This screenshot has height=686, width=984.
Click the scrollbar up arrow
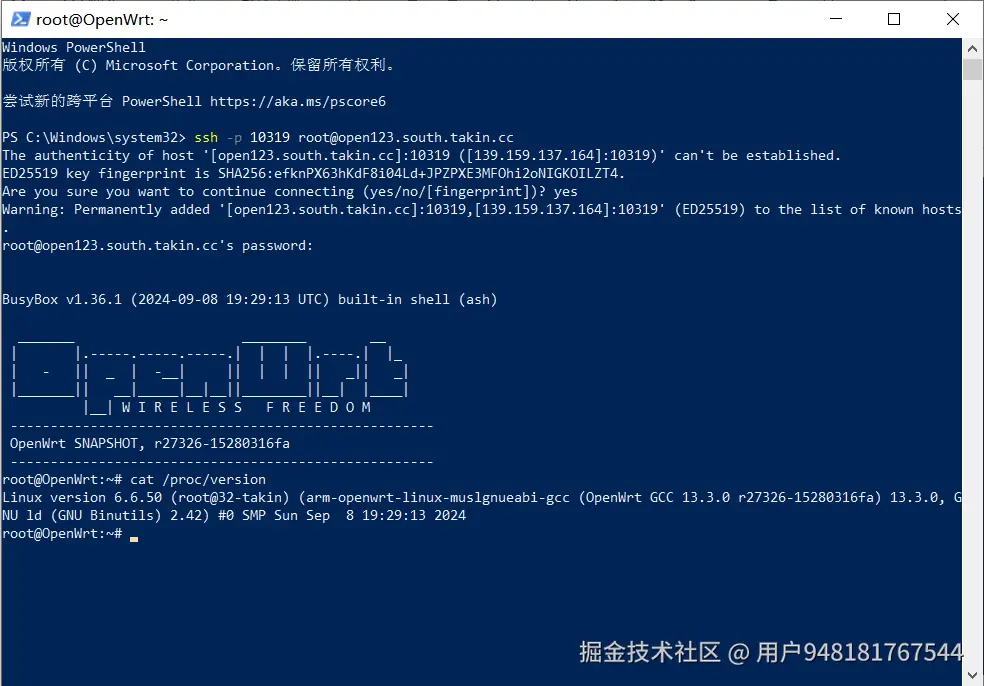pyautogui.click(x=972, y=48)
